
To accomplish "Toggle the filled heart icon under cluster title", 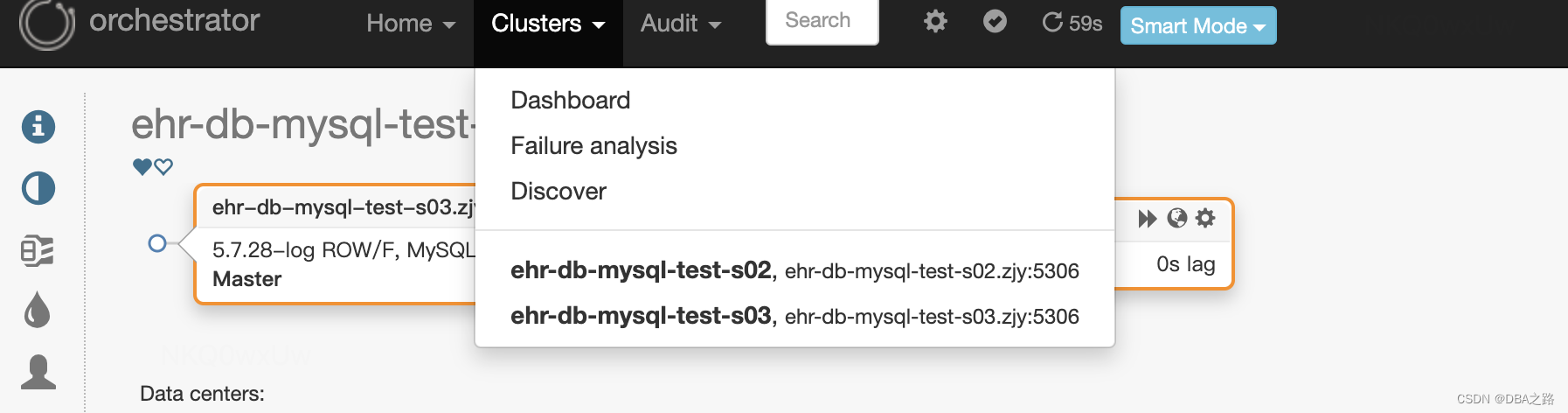I will pyautogui.click(x=142, y=166).
